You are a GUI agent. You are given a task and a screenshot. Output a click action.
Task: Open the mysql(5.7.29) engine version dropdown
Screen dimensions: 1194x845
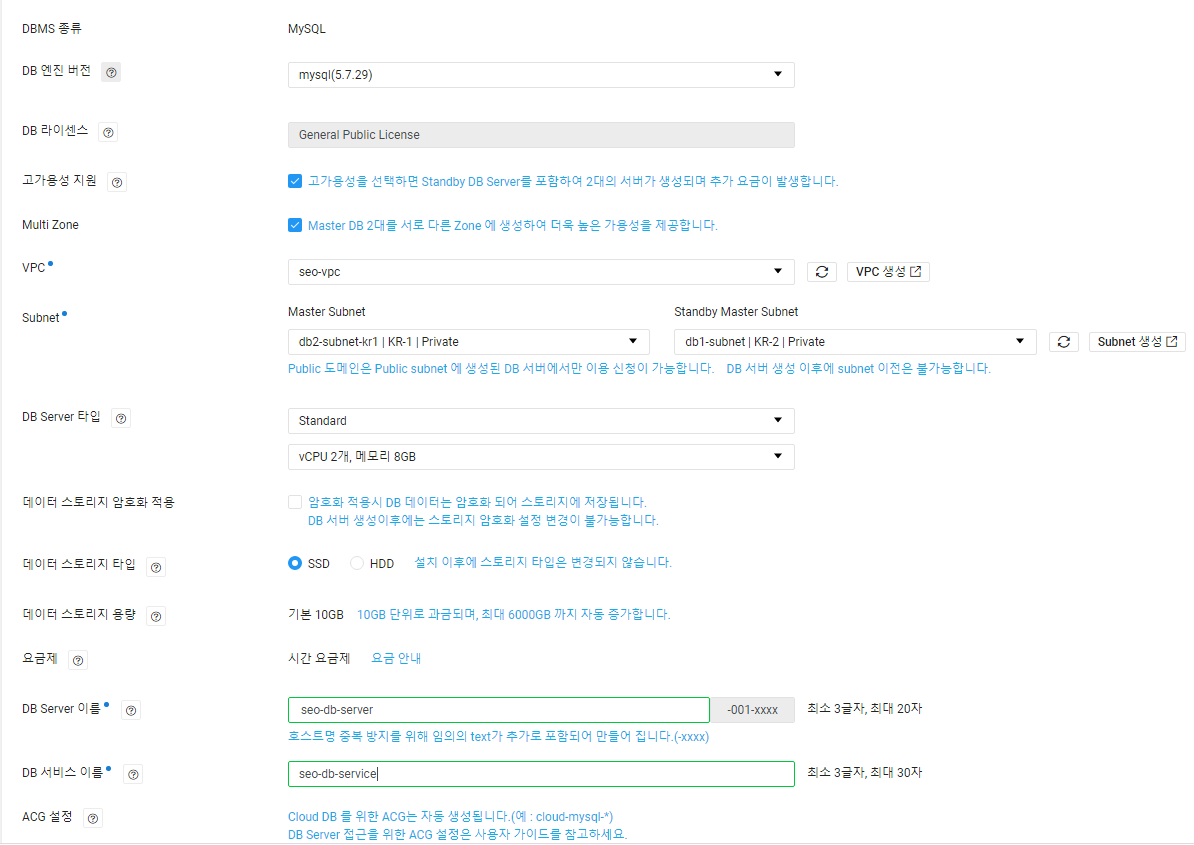point(541,75)
